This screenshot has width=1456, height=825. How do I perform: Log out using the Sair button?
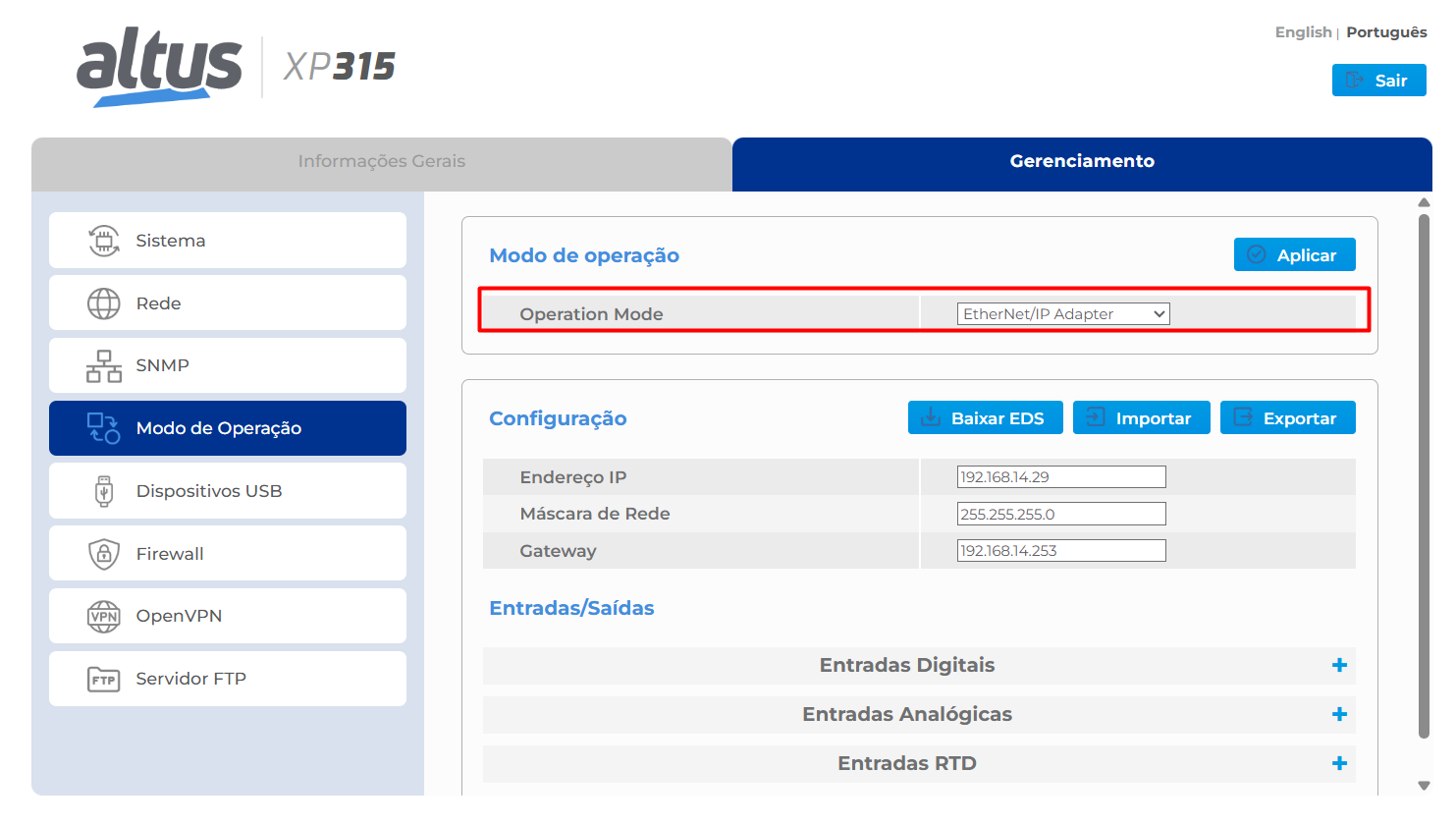tap(1378, 81)
